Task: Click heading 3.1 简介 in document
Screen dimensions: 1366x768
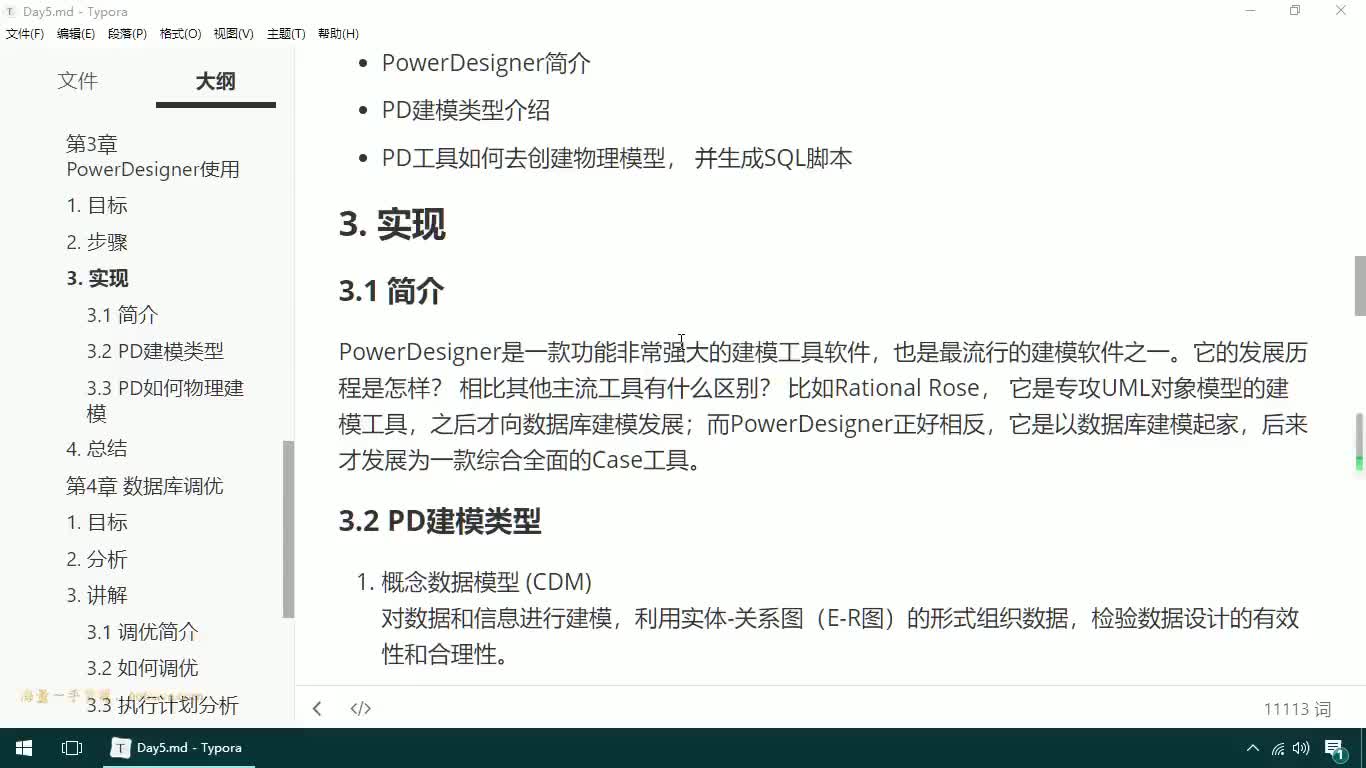Action: click(x=391, y=291)
